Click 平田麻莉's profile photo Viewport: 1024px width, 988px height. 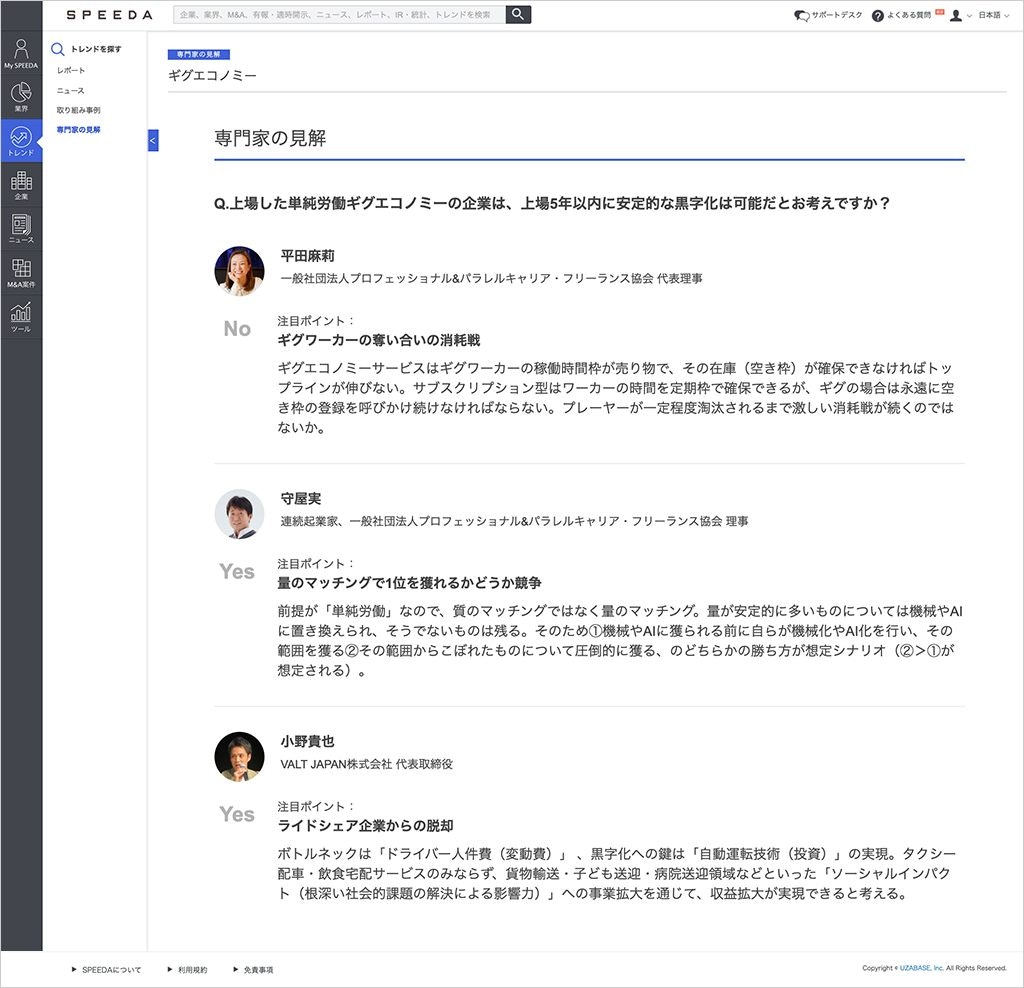click(239, 271)
